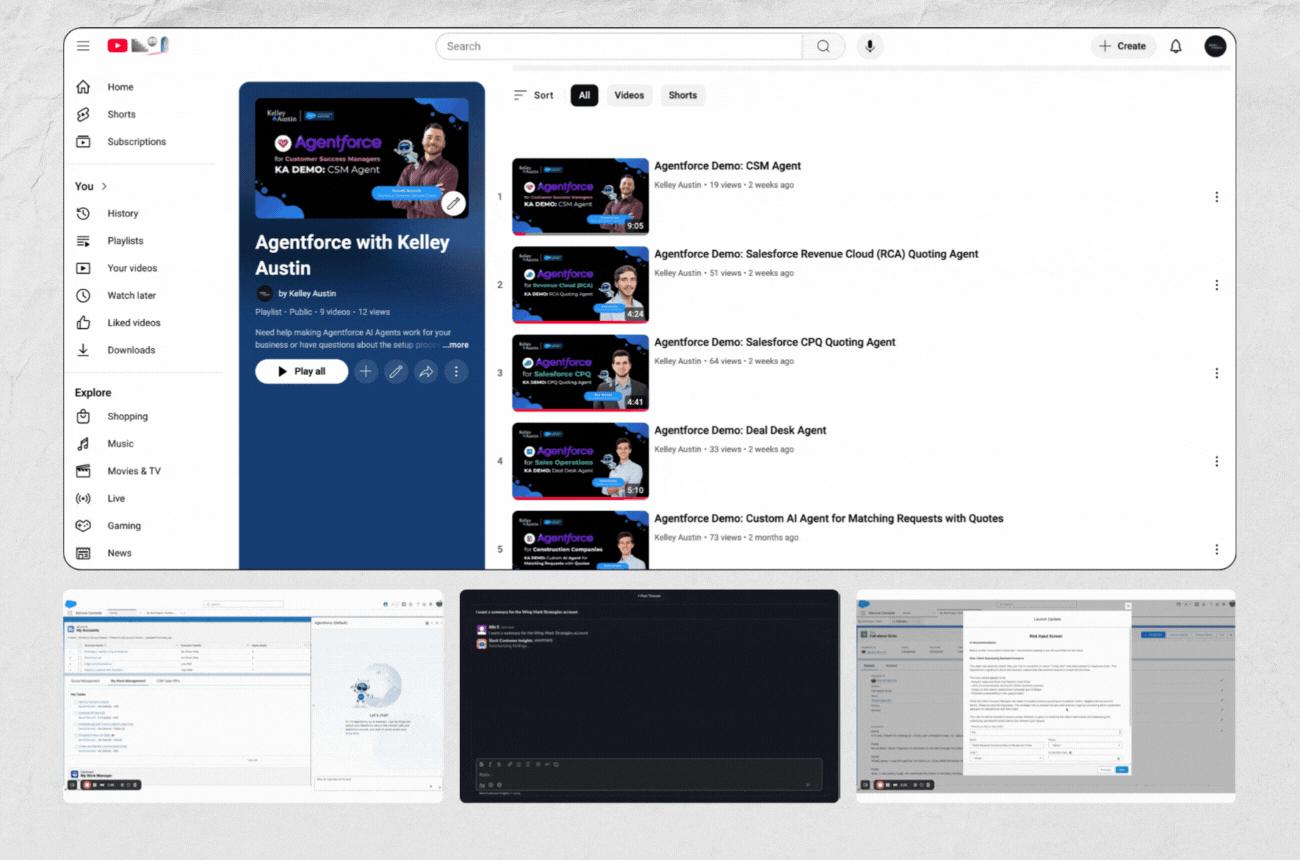
Task: Select the All filter chip
Action: click(x=584, y=95)
